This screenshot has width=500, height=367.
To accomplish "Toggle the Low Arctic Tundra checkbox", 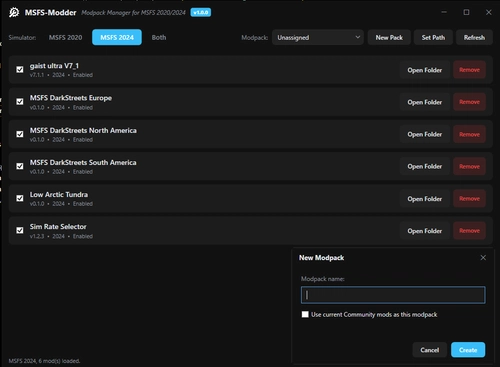I will tap(20, 198).
